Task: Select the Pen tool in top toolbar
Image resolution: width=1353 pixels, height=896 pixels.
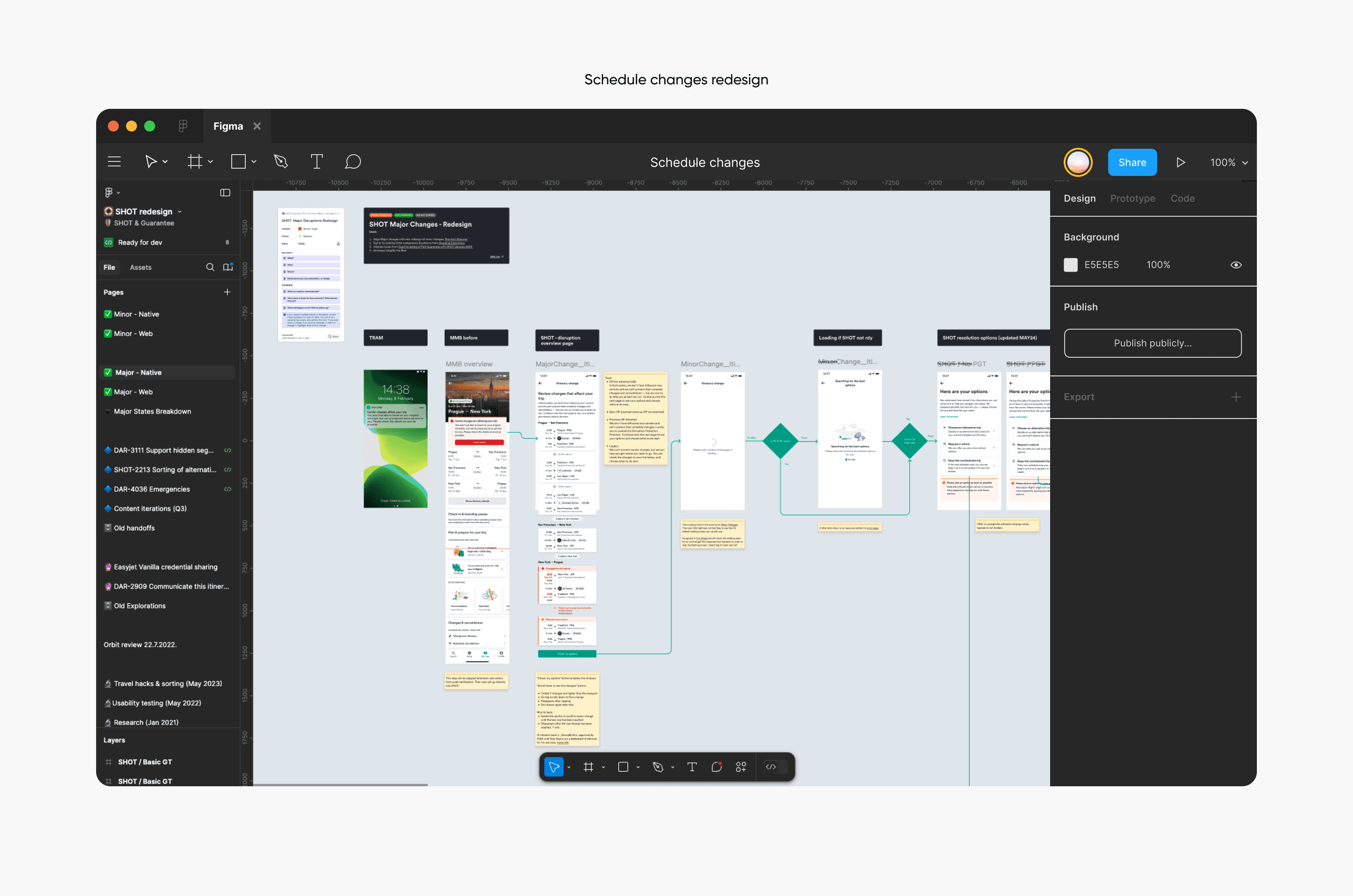Action: pos(281,162)
